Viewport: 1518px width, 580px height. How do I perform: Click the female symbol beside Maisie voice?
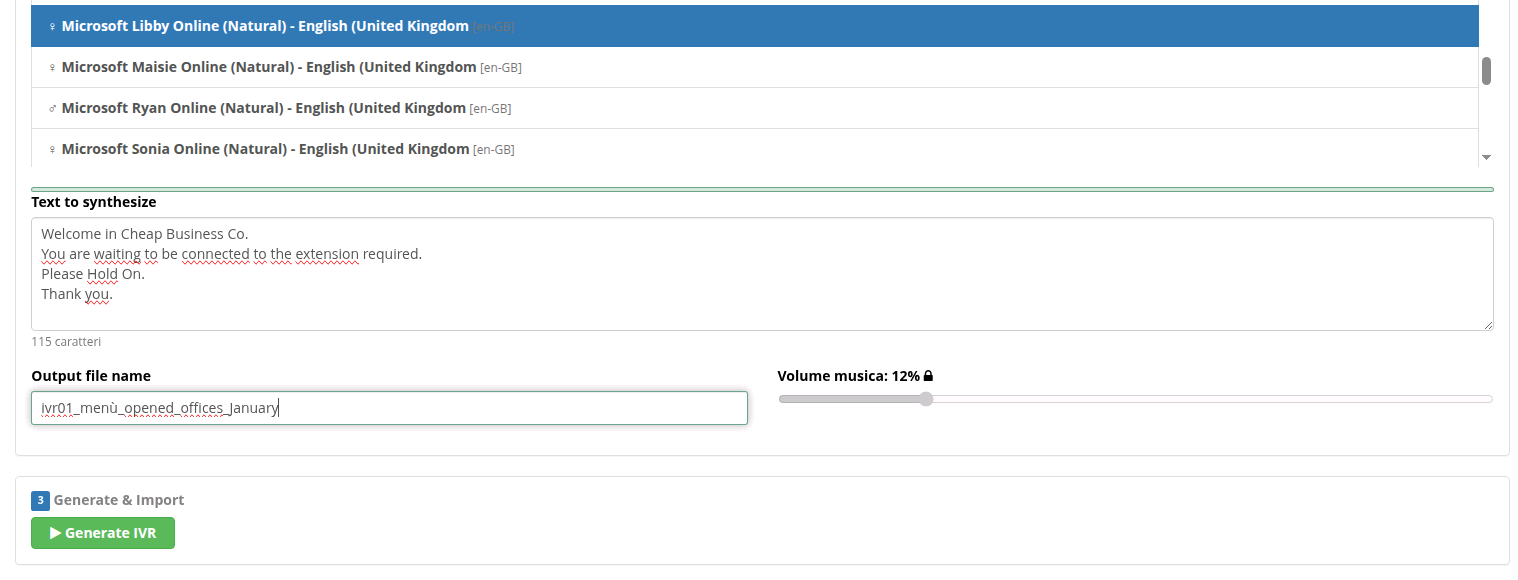[x=53, y=67]
